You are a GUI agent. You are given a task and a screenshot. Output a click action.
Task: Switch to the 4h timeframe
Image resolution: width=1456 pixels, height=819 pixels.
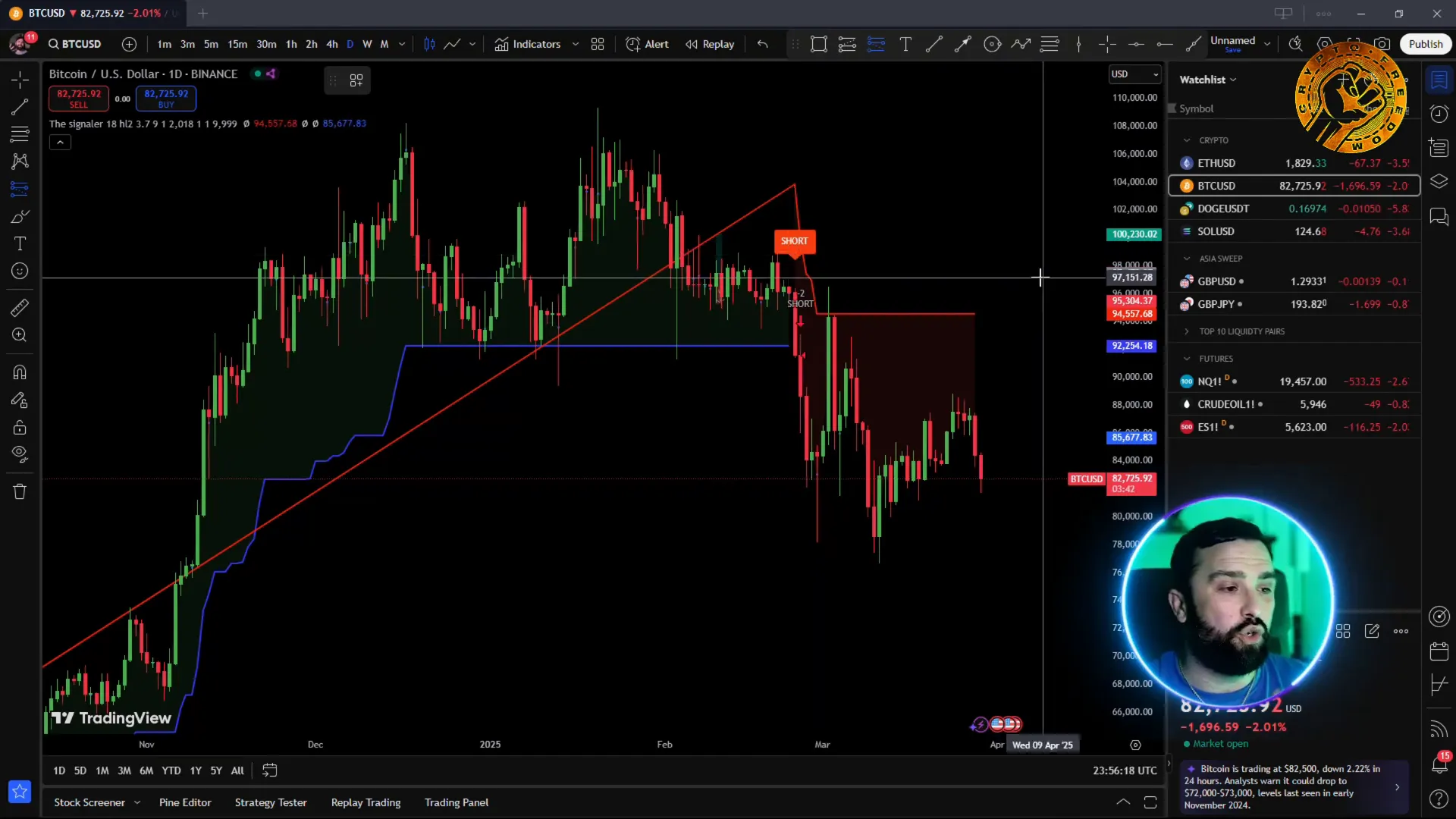pos(332,44)
